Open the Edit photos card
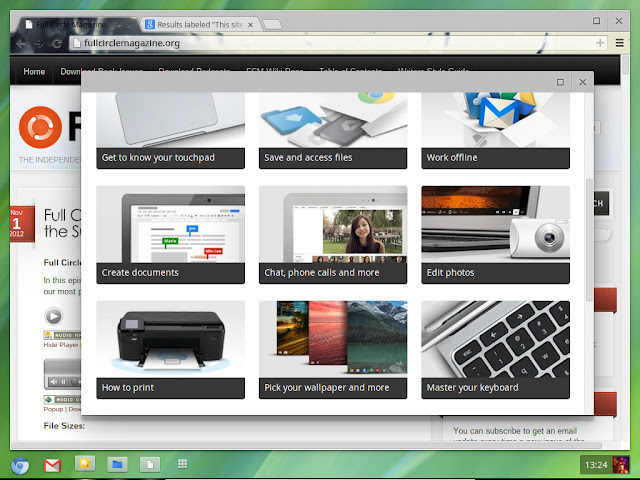The height and width of the screenshot is (480, 640). pyautogui.click(x=496, y=235)
